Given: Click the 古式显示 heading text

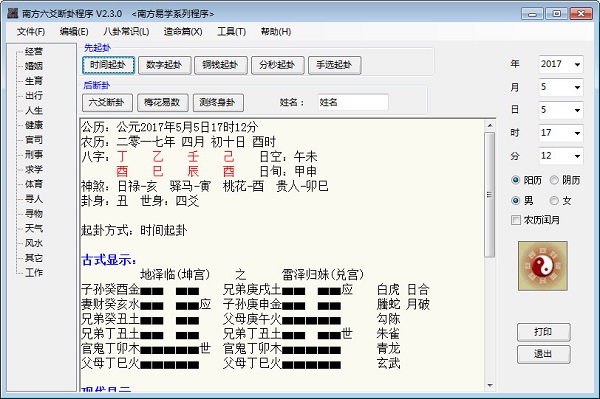Looking at the screenshot, I should point(109,260).
